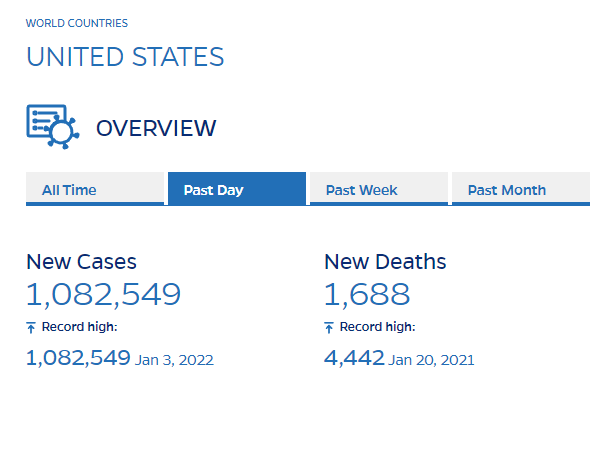This screenshot has height=460, width=614.
Task: Click the 1,688 new deaths figure
Action: [367, 294]
